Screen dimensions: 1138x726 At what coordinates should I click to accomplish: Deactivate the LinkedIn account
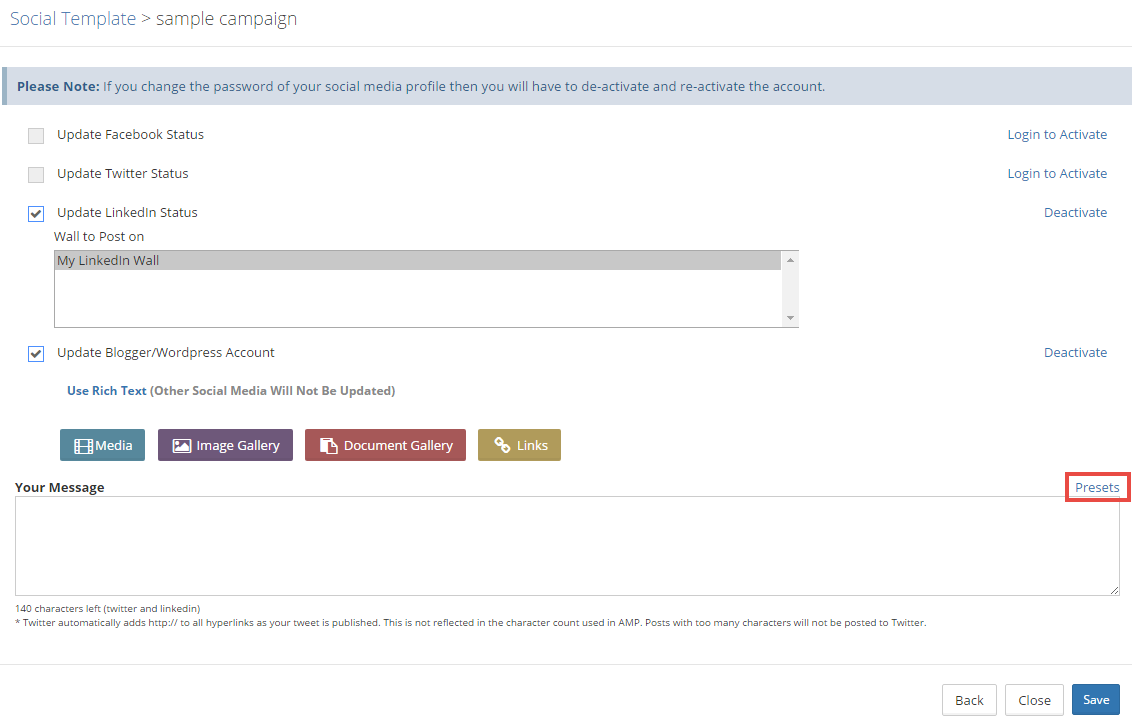(x=1075, y=213)
